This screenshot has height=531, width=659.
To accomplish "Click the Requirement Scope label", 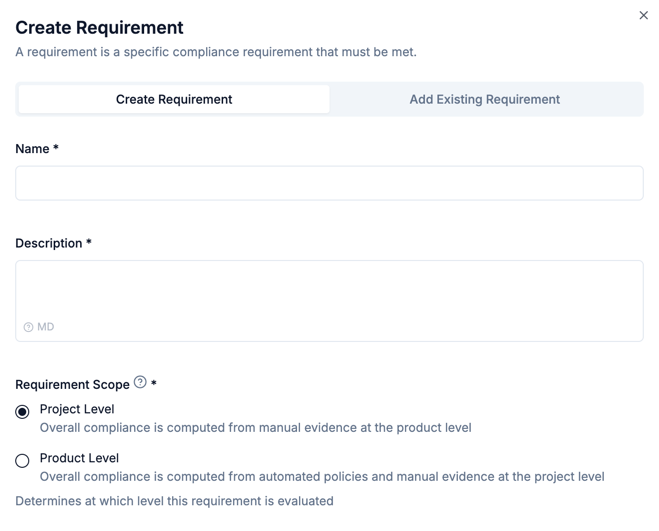I will click(x=72, y=385).
